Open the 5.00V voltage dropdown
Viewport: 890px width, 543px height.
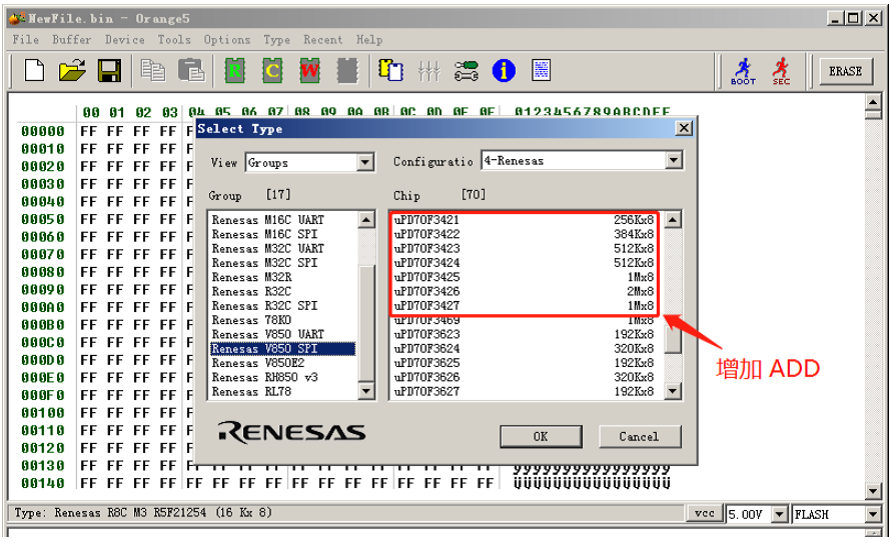click(x=779, y=514)
